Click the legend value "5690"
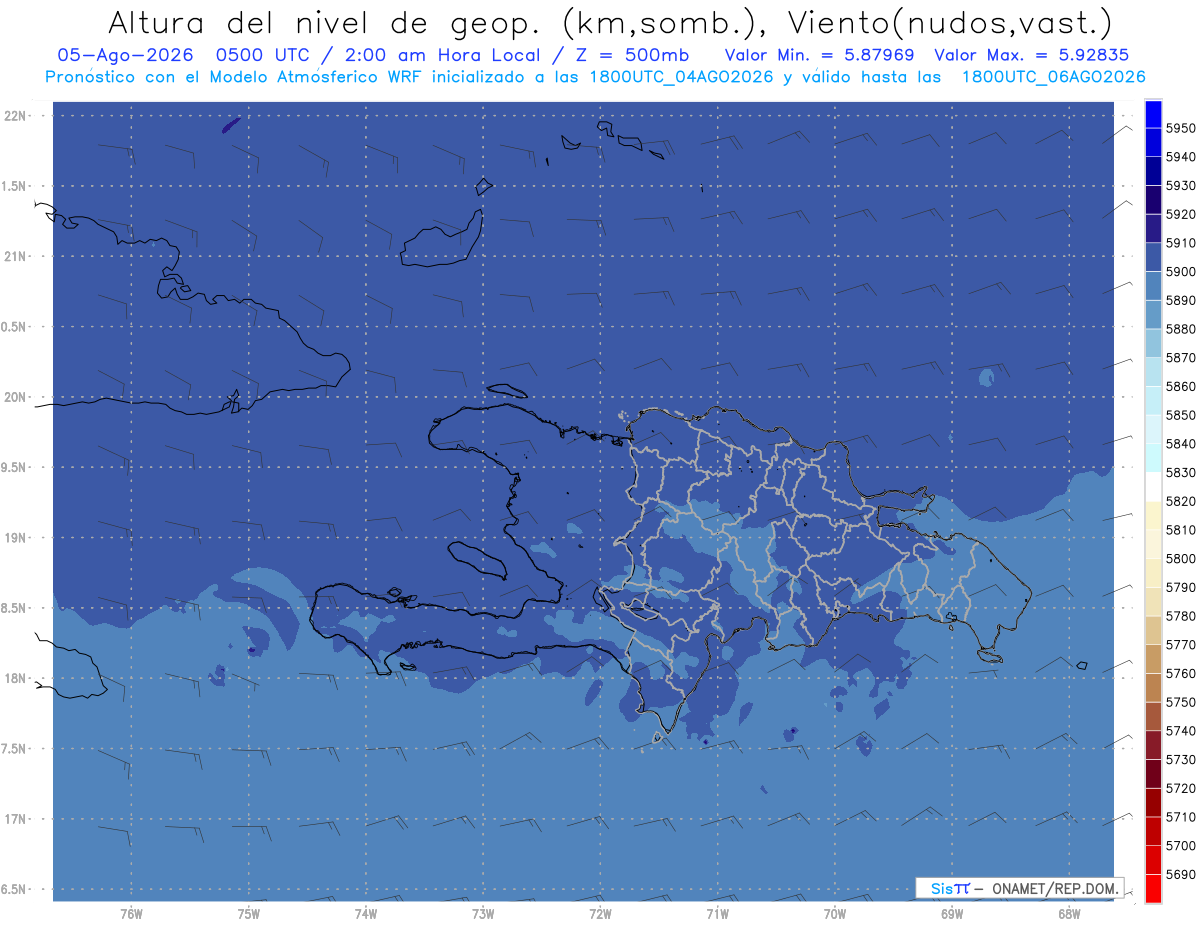 tap(1180, 874)
